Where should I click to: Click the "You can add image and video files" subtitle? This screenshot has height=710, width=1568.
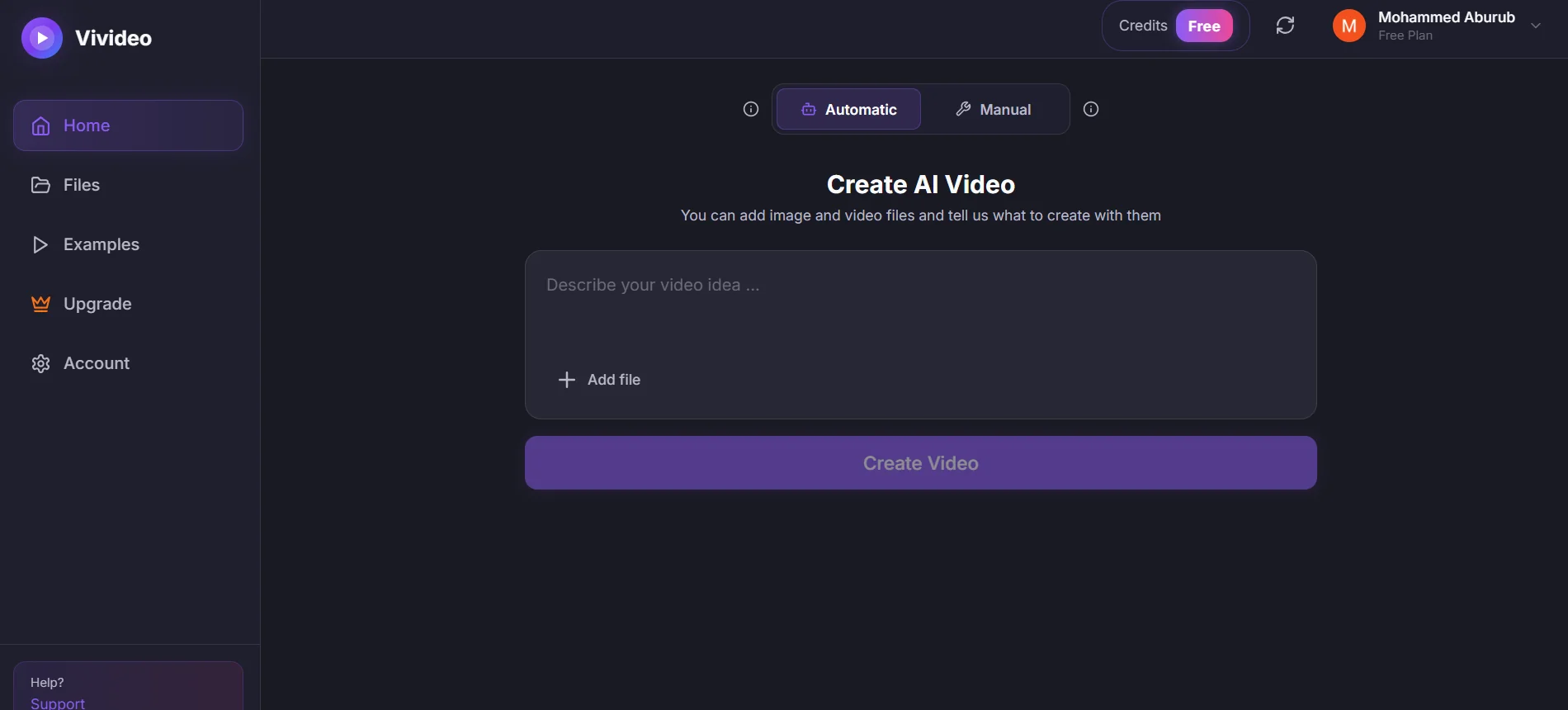pyautogui.click(x=921, y=215)
